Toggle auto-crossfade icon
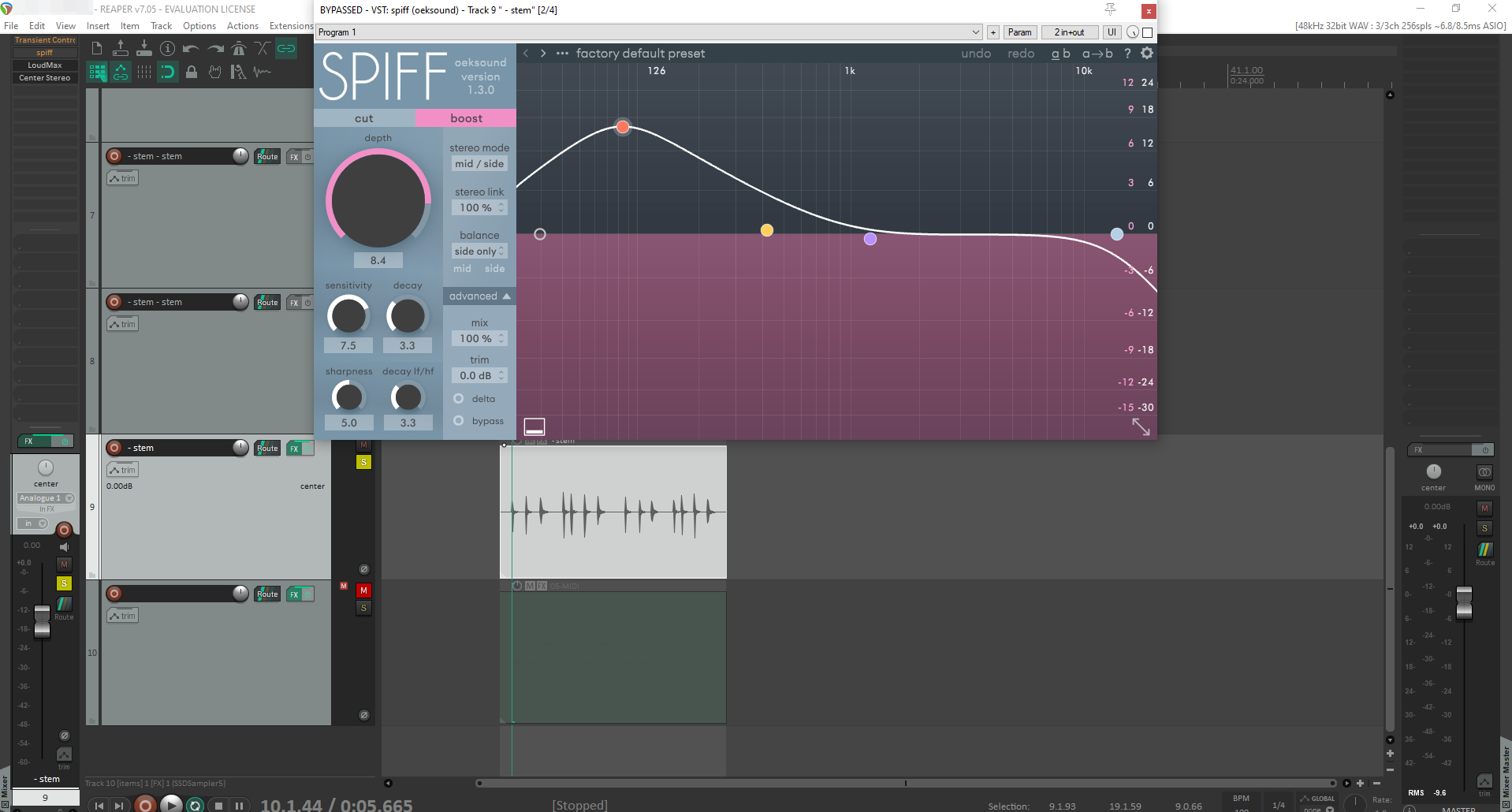 [263, 49]
